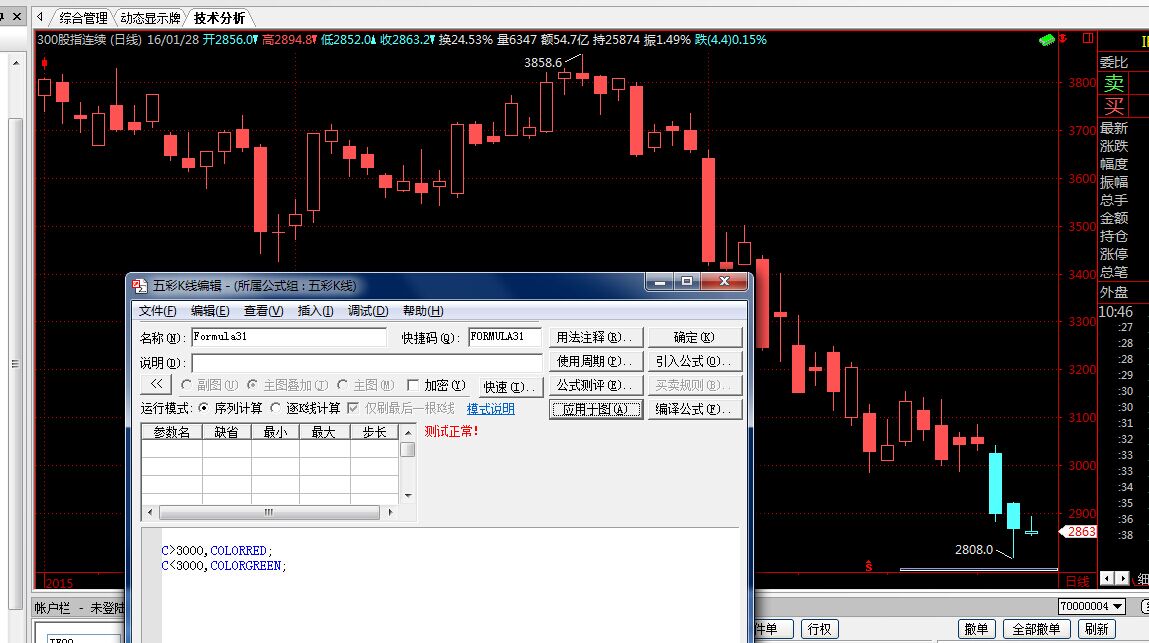This screenshot has width=1149, height=643.
Task: Click the 引入公式 button
Action: pyautogui.click(x=695, y=361)
